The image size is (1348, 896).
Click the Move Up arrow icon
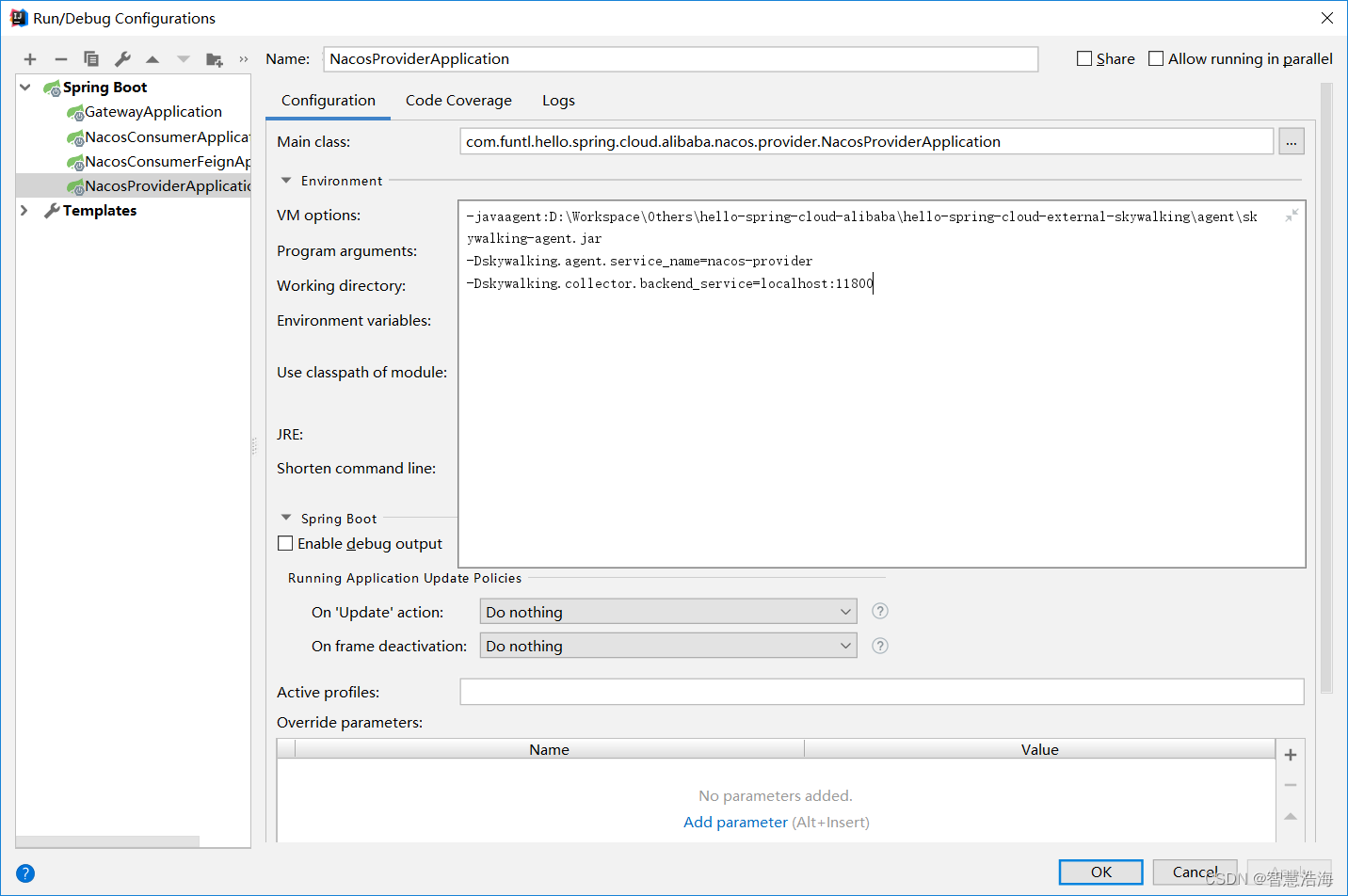coord(152,58)
